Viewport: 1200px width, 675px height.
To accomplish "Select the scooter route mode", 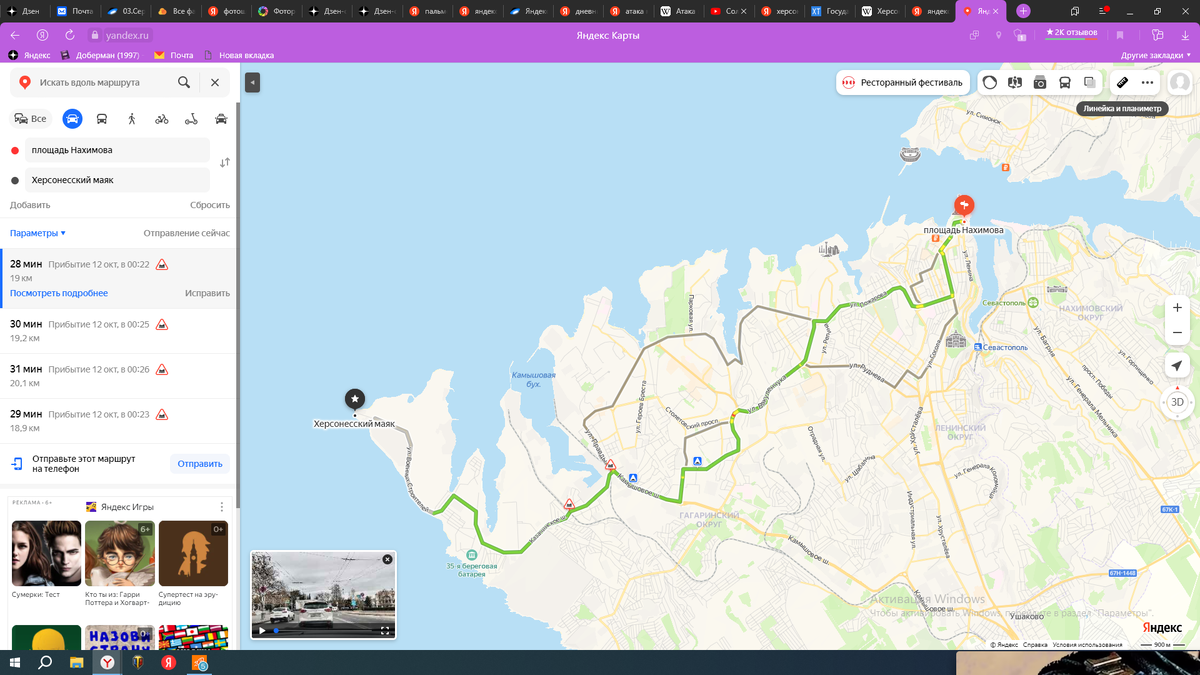I will [190, 118].
